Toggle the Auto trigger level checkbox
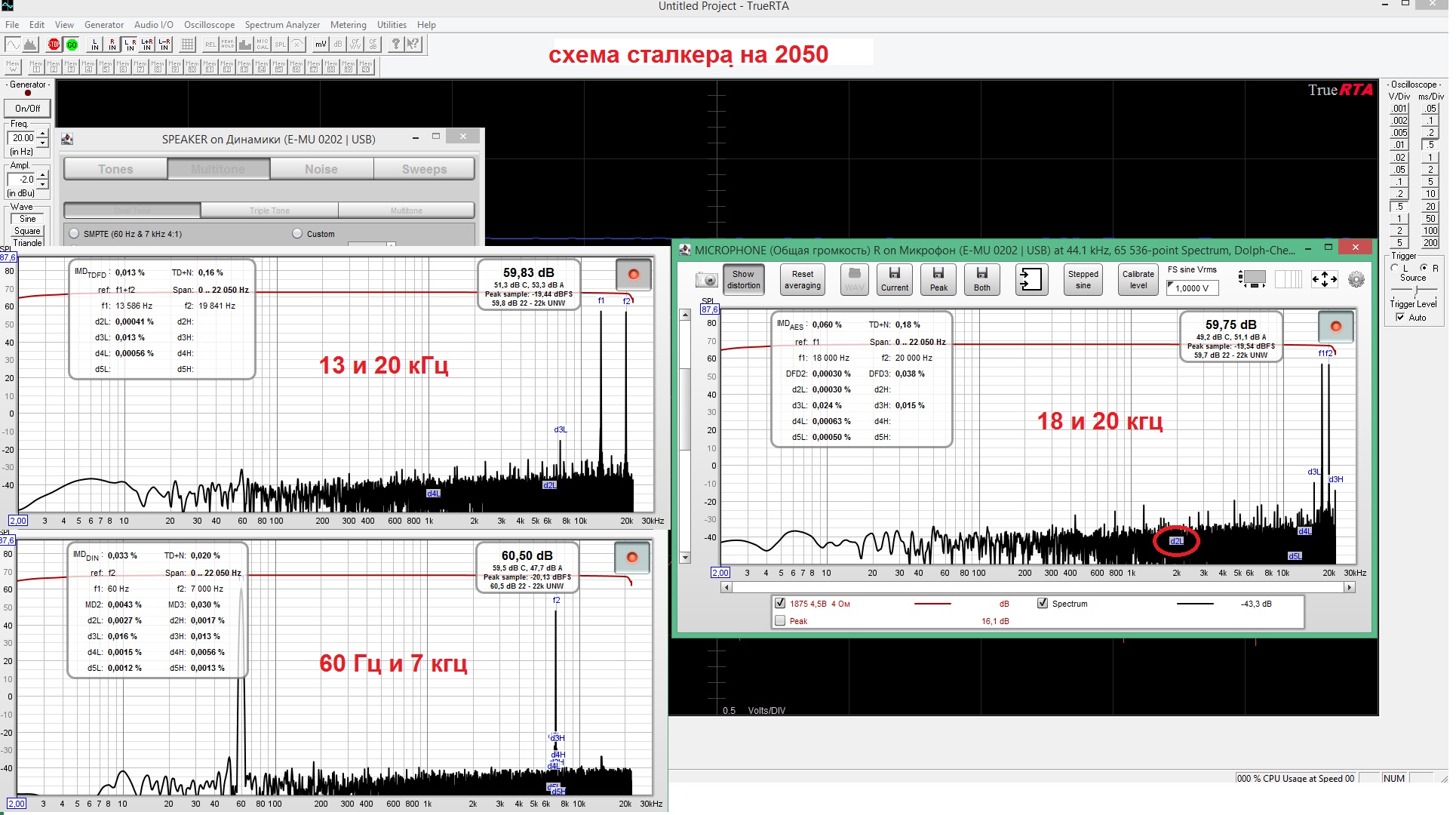The height and width of the screenshot is (815, 1456). point(1400,318)
